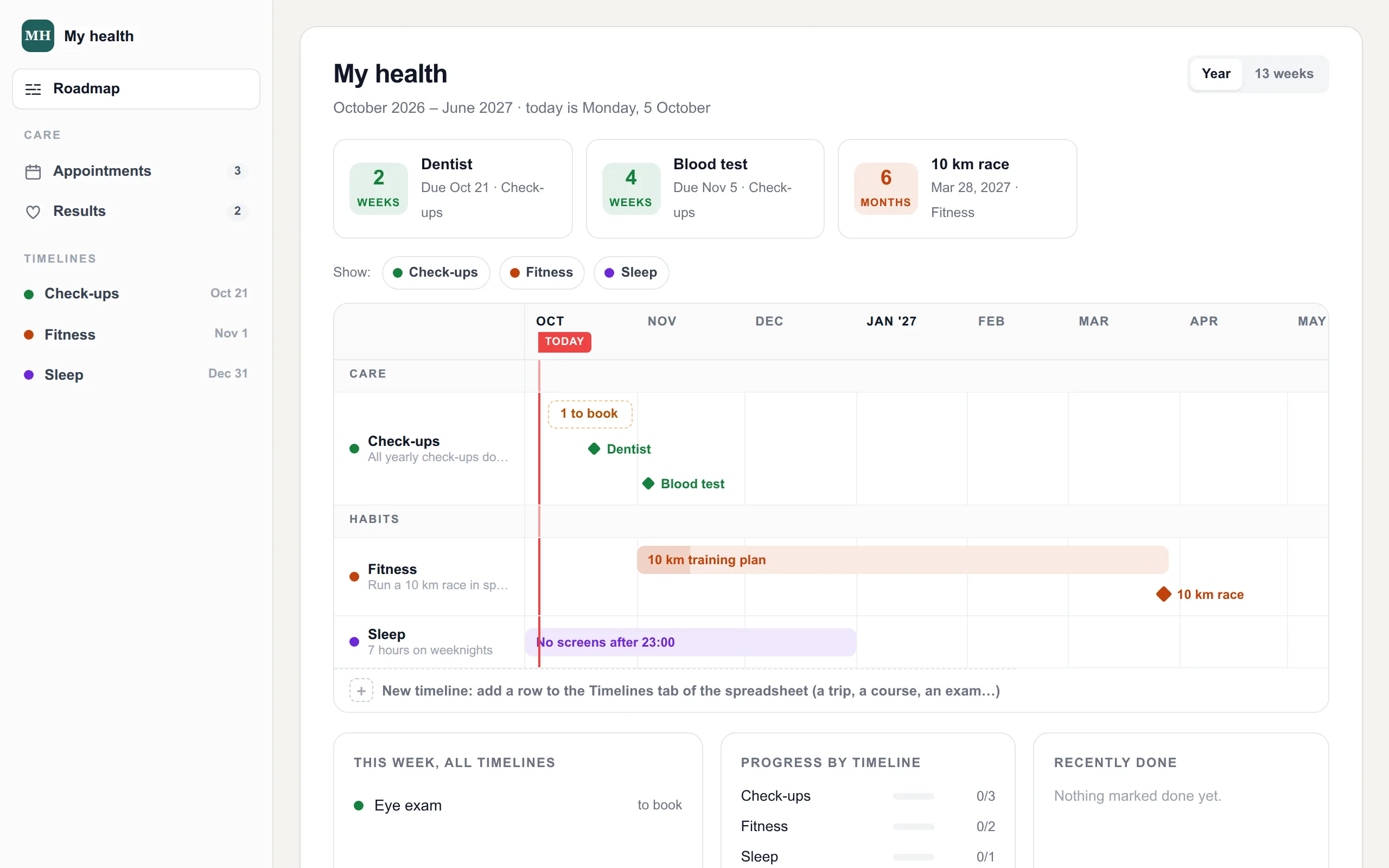Open the Blood test upcoming card
The image size is (1389, 868).
click(x=705, y=189)
